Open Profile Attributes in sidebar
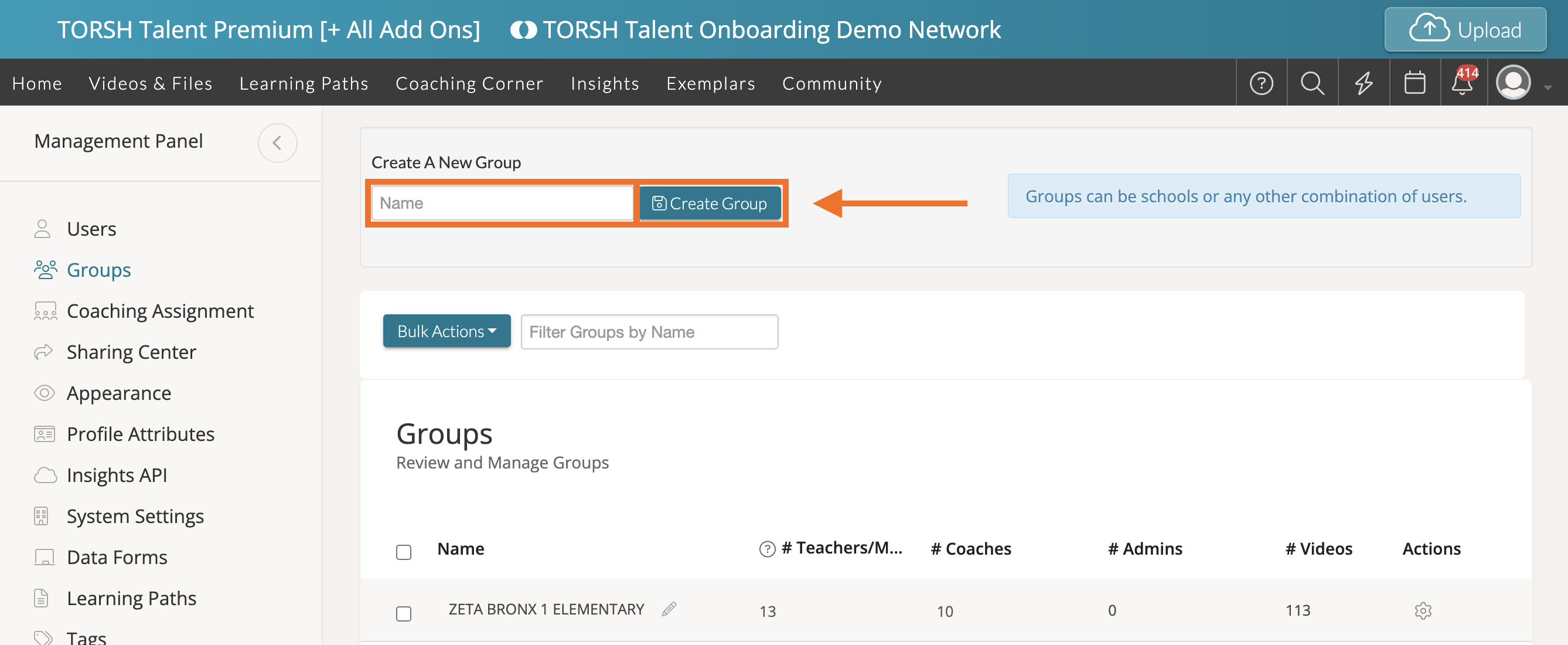The height and width of the screenshot is (645, 1568). (x=141, y=434)
